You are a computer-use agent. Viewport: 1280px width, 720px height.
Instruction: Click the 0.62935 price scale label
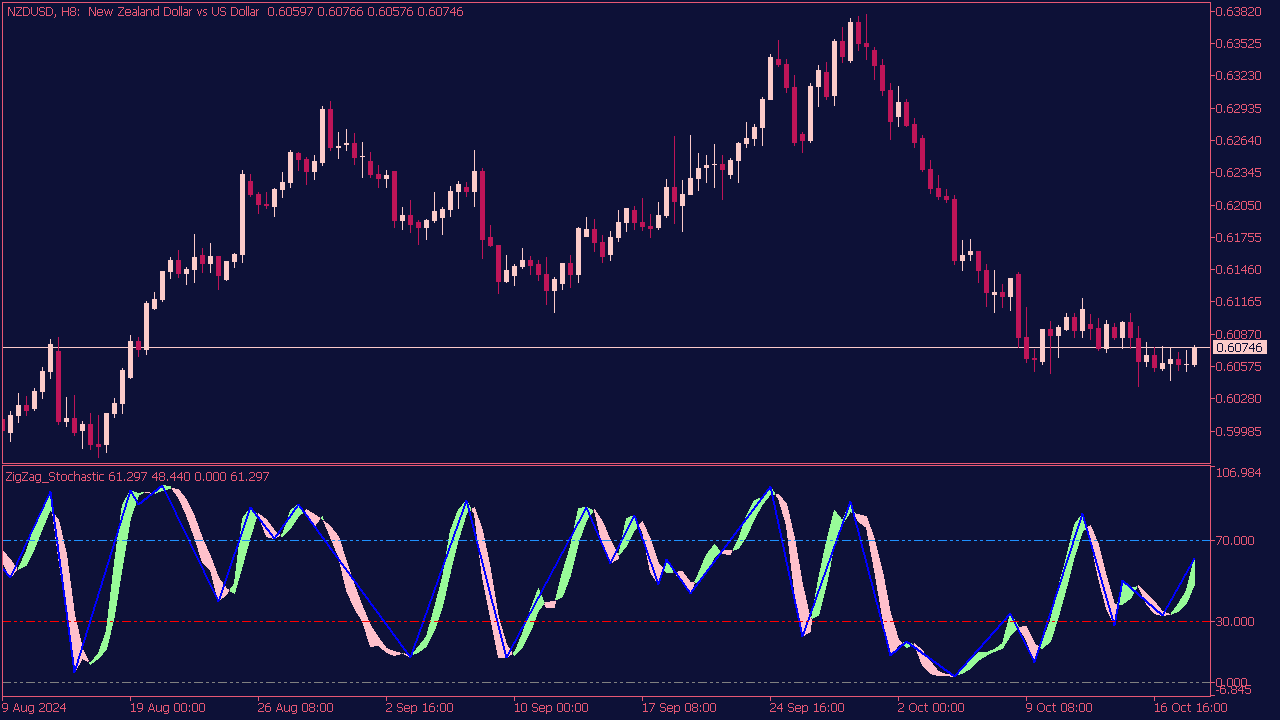tap(1238, 108)
